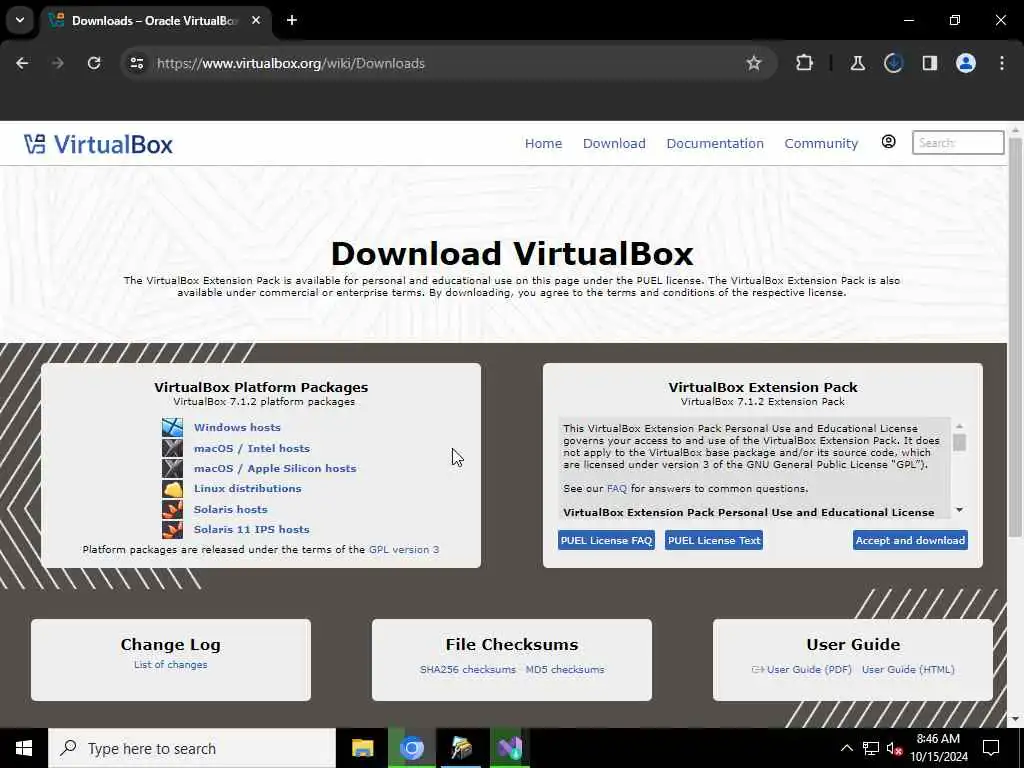Open the Chrome profile avatar
This screenshot has width=1024, height=768.
point(966,63)
